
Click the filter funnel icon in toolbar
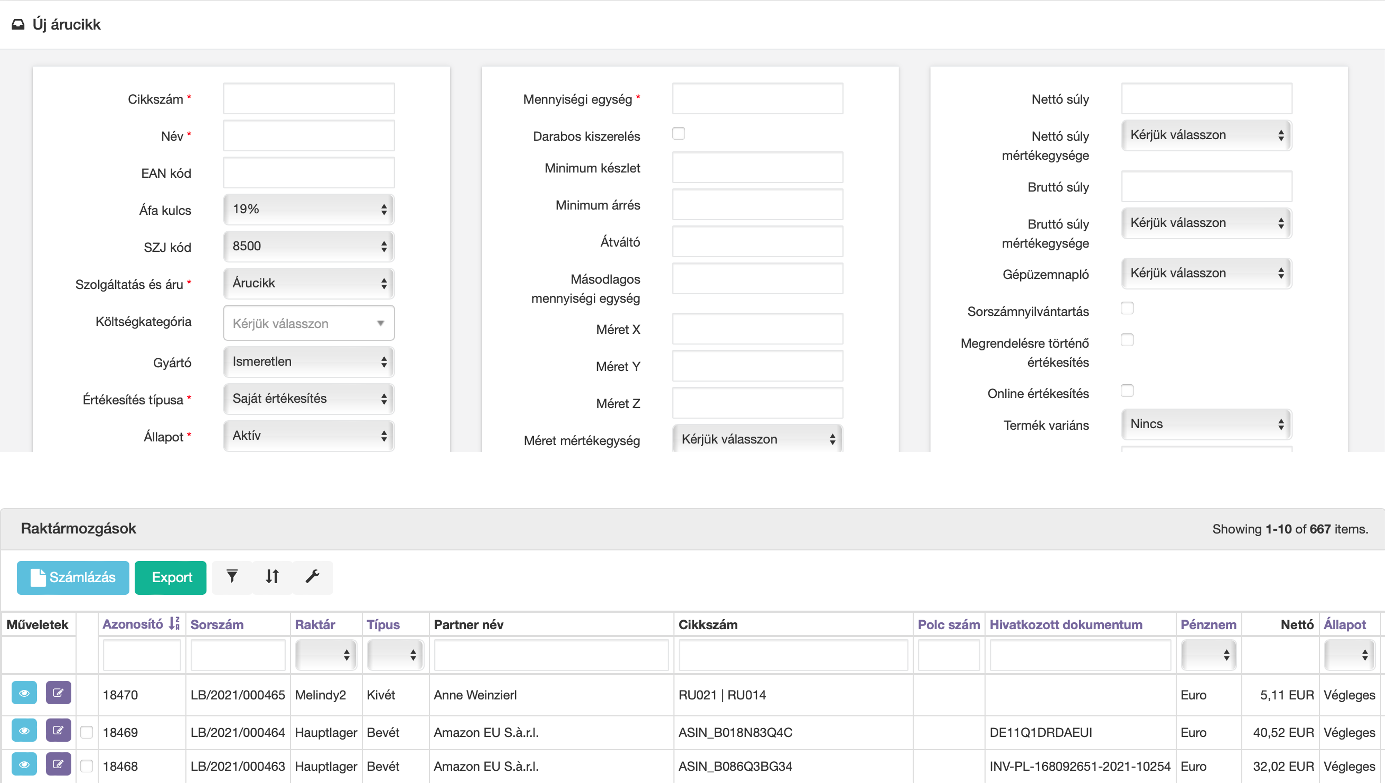(232, 577)
